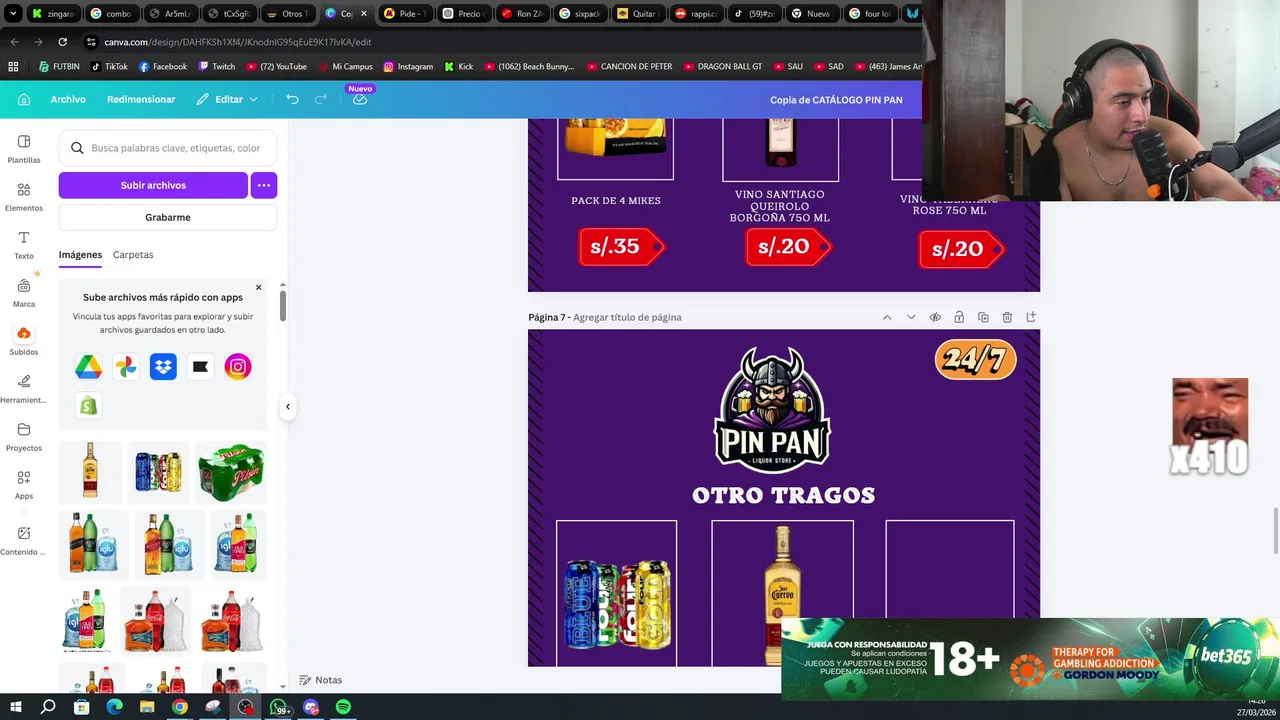Open the Mi Campus bookmark
The width and height of the screenshot is (1280, 720).
pyautogui.click(x=345, y=67)
